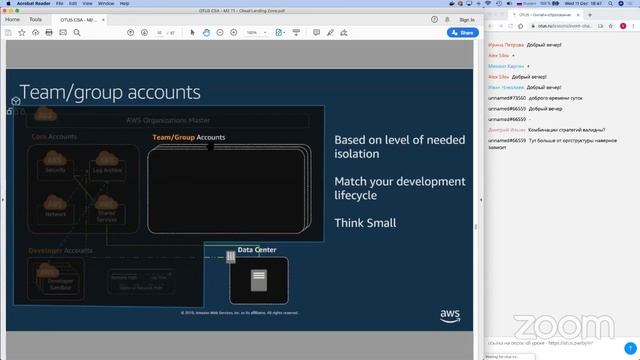Open the Window menu
Screen dimensions: 640x360
coord(106,4)
